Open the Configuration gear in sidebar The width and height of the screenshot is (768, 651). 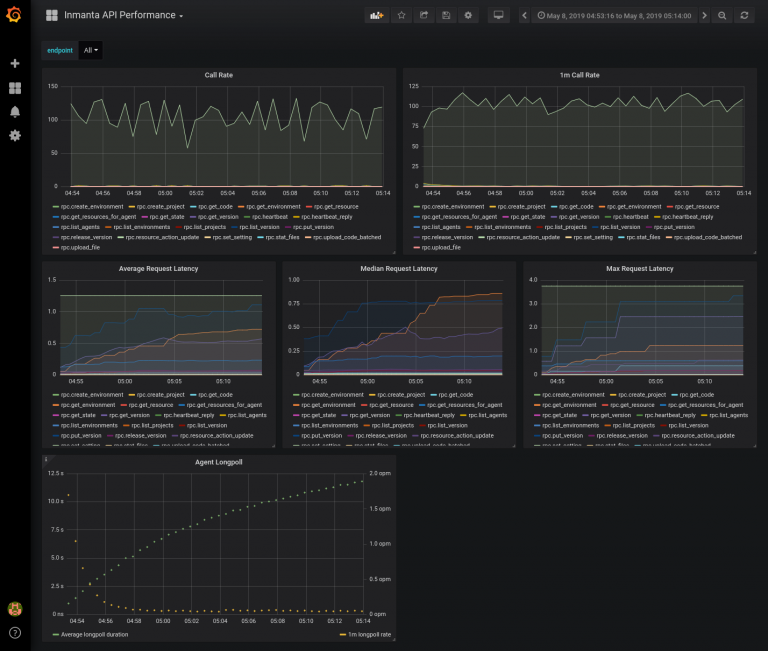[x=15, y=136]
